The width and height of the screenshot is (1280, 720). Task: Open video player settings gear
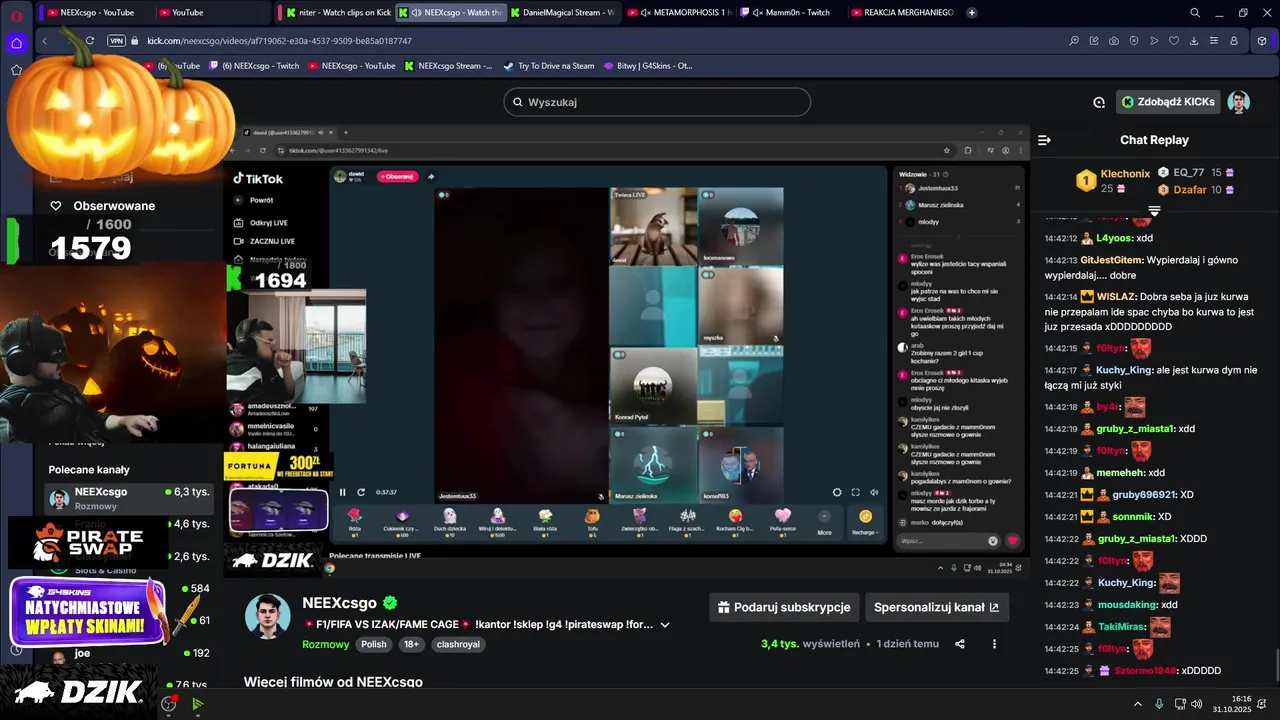click(837, 492)
